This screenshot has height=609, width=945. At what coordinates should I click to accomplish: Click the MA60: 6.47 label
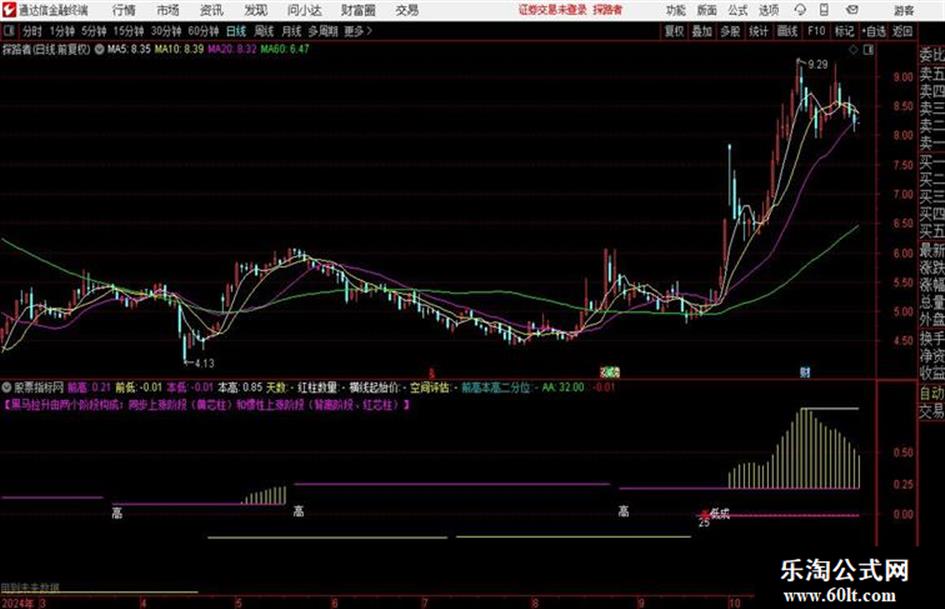(284, 49)
